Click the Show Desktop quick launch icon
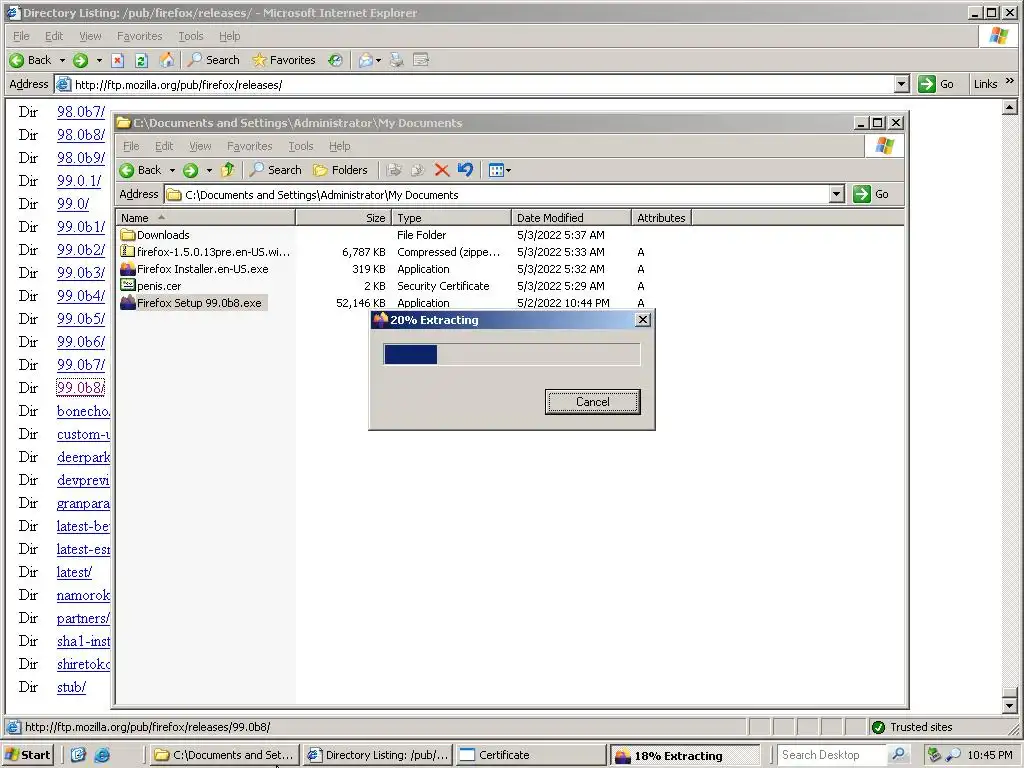 pyautogui.click(x=78, y=755)
